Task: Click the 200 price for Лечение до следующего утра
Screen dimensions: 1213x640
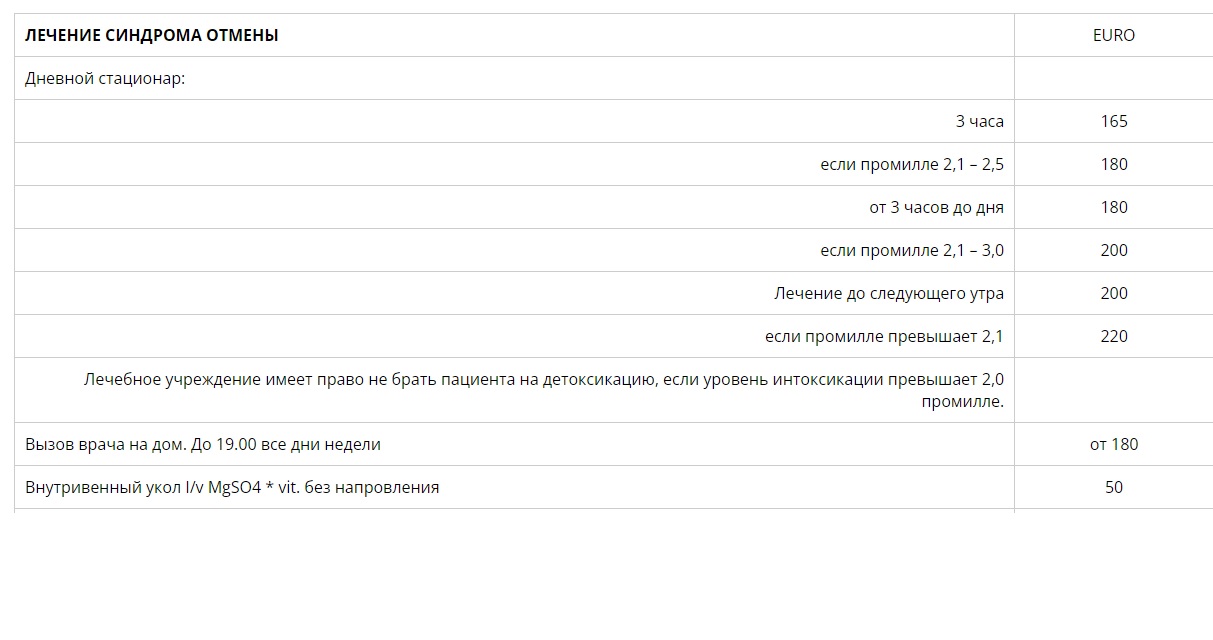Action: coord(1114,293)
